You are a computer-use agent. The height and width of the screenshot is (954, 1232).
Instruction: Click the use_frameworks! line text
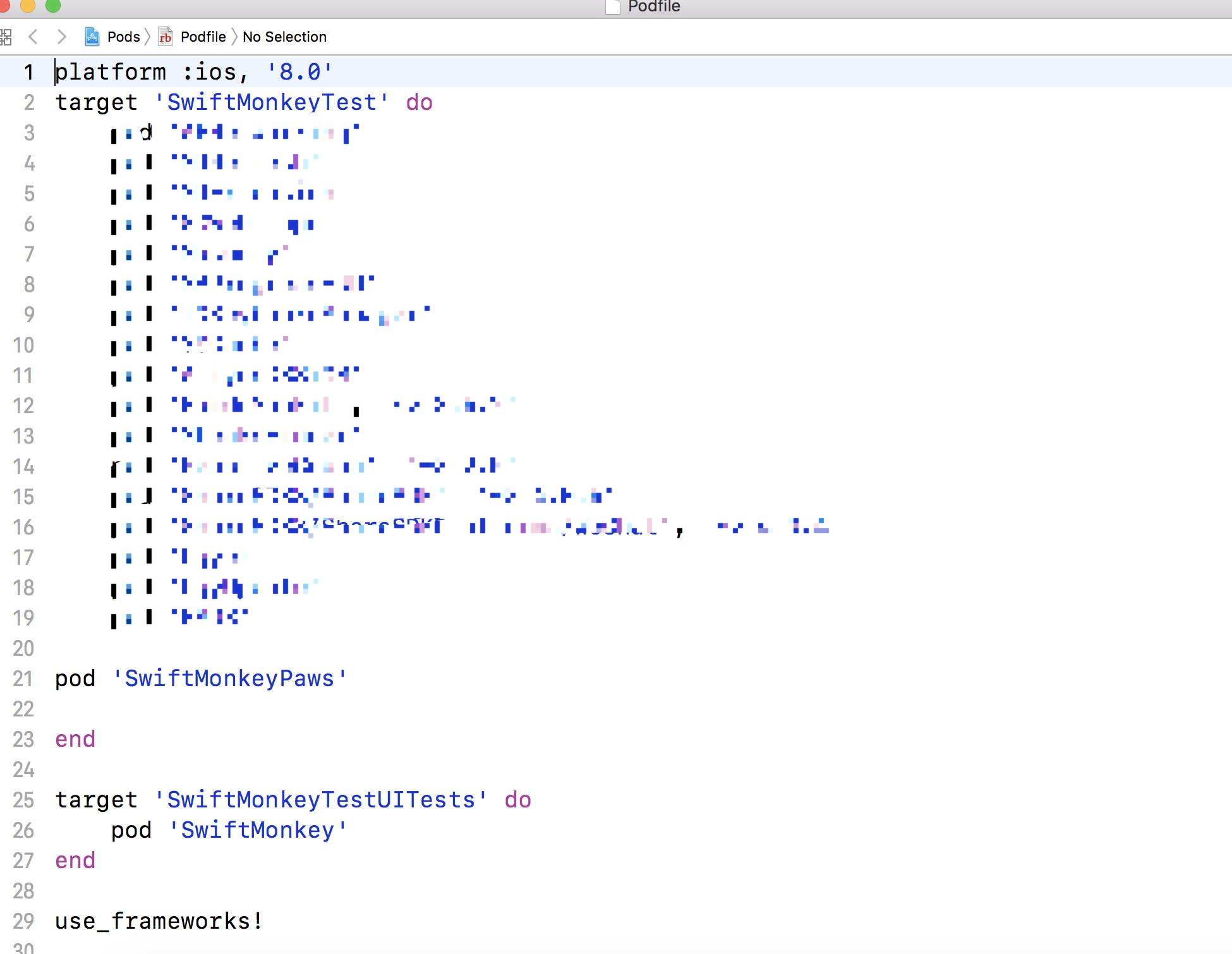click(158, 921)
